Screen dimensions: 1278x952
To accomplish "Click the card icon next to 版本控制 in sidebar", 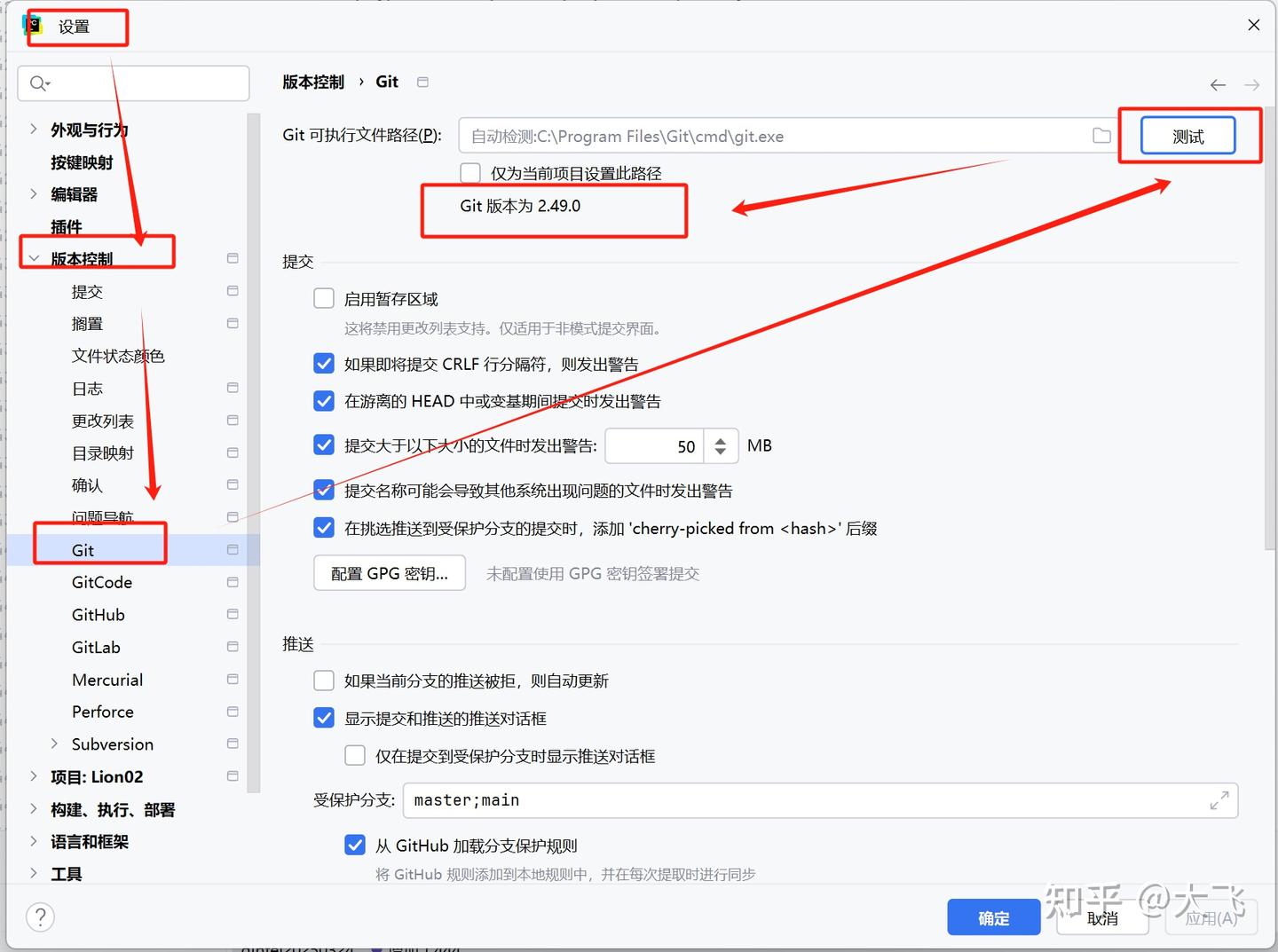I will click(232, 257).
